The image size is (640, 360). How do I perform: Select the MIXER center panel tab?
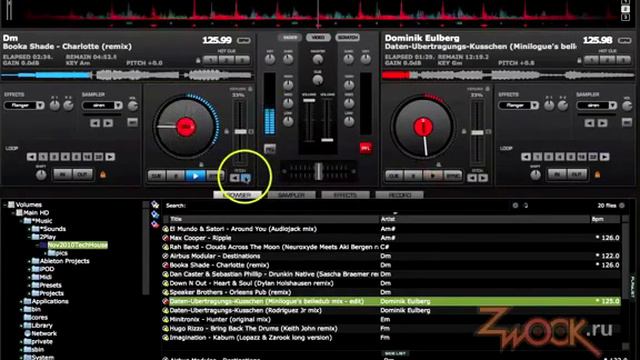(290, 38)
